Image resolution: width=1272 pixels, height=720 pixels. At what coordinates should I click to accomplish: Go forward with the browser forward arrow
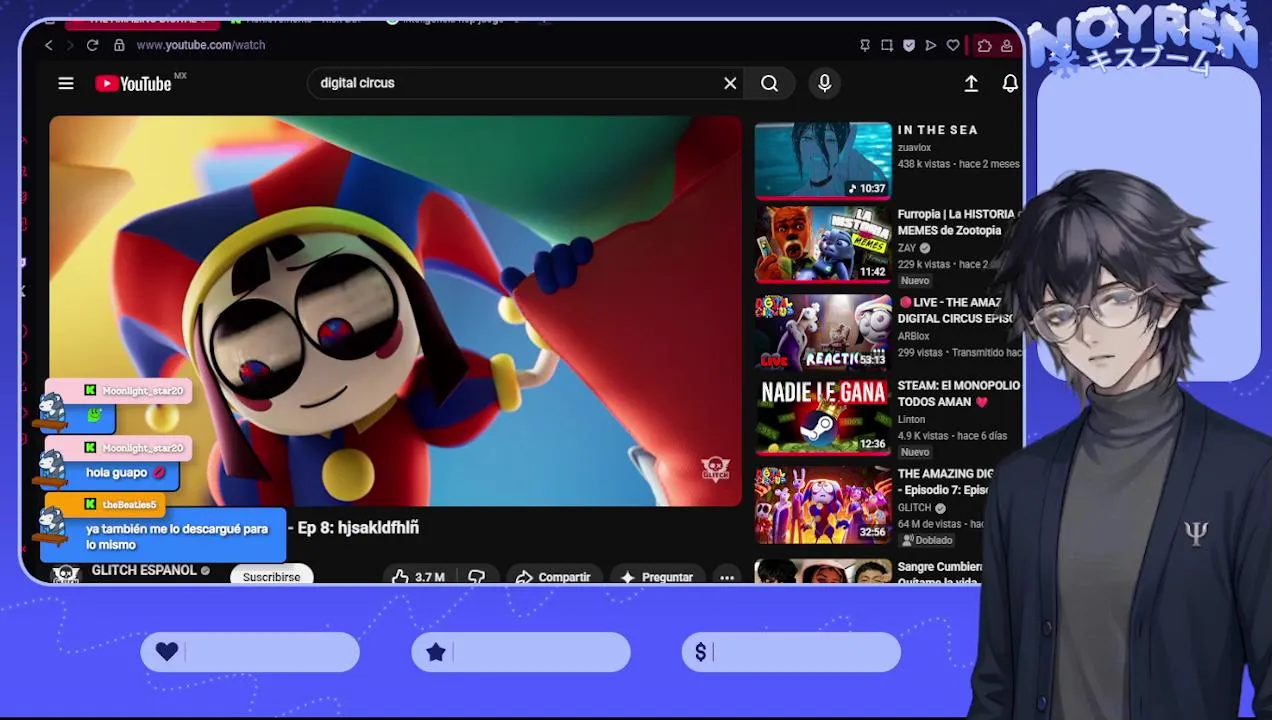coord(70,45)
